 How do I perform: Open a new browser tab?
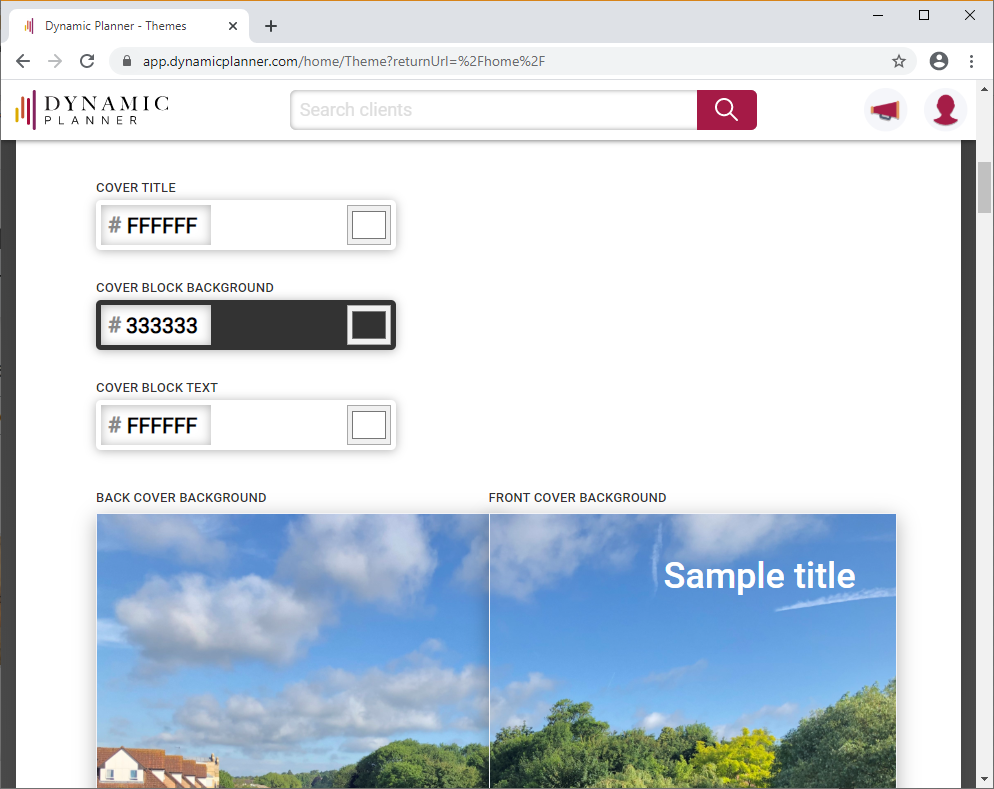[x=271, y=26]
